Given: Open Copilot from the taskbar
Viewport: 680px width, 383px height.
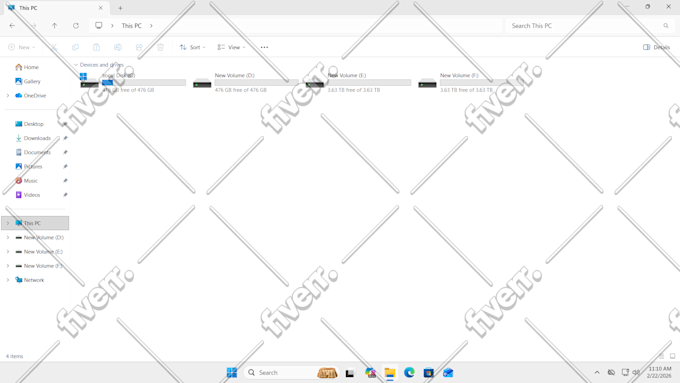Looking at the screenshot, I should pos(370,373).
